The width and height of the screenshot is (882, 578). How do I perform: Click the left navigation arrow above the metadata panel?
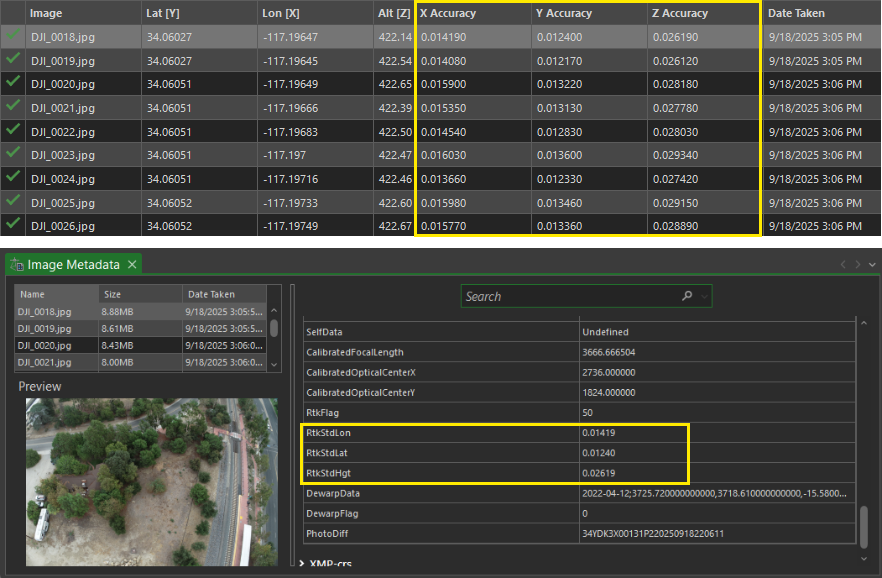click(843, 264)
